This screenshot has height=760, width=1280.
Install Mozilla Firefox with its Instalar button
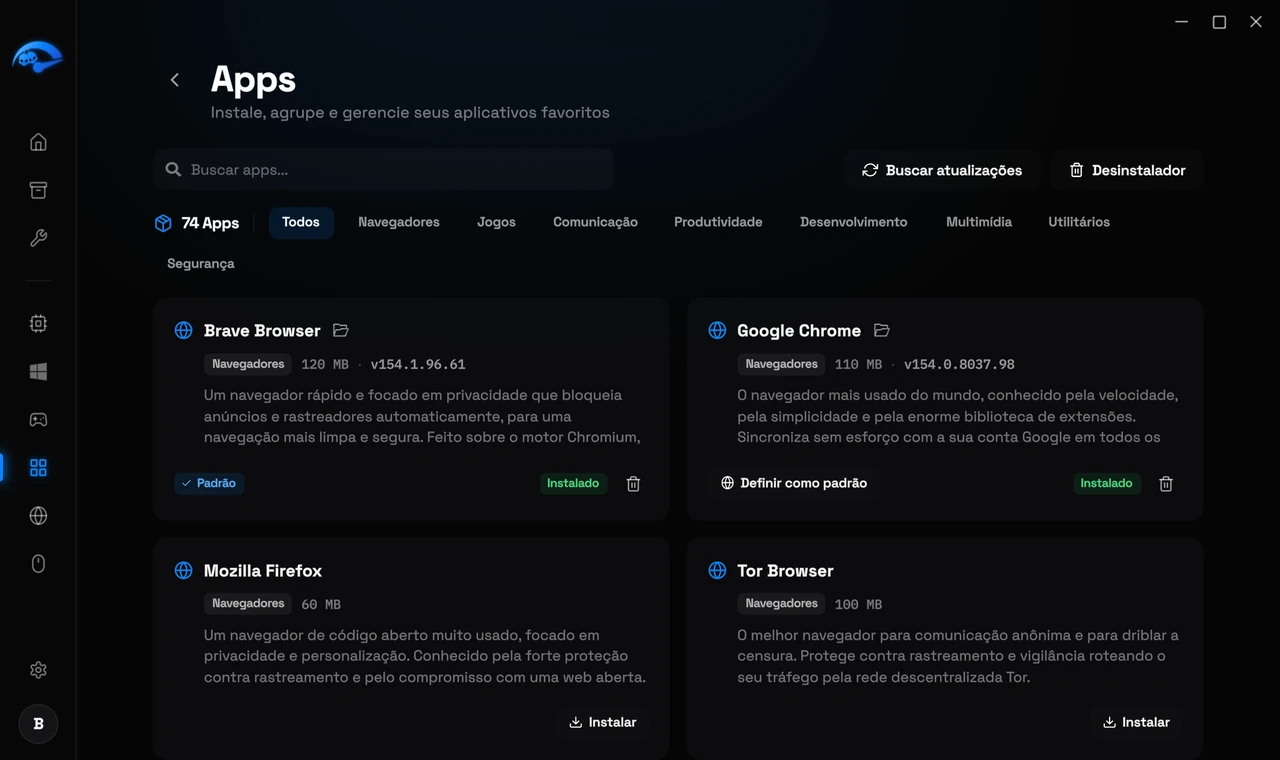[603, 722]
